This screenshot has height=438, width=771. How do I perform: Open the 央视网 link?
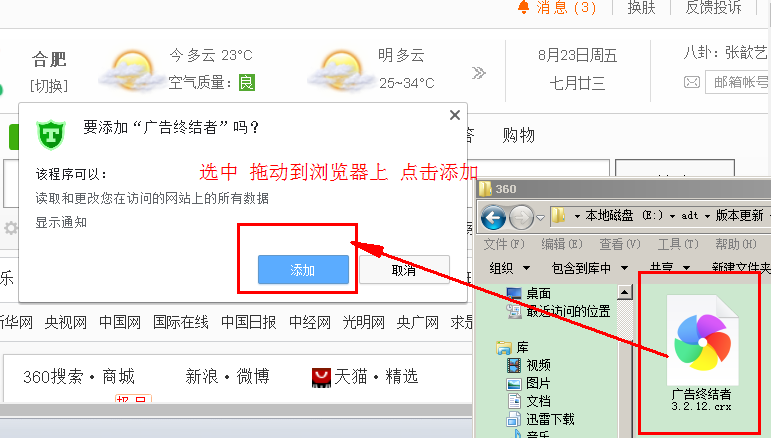65,322
